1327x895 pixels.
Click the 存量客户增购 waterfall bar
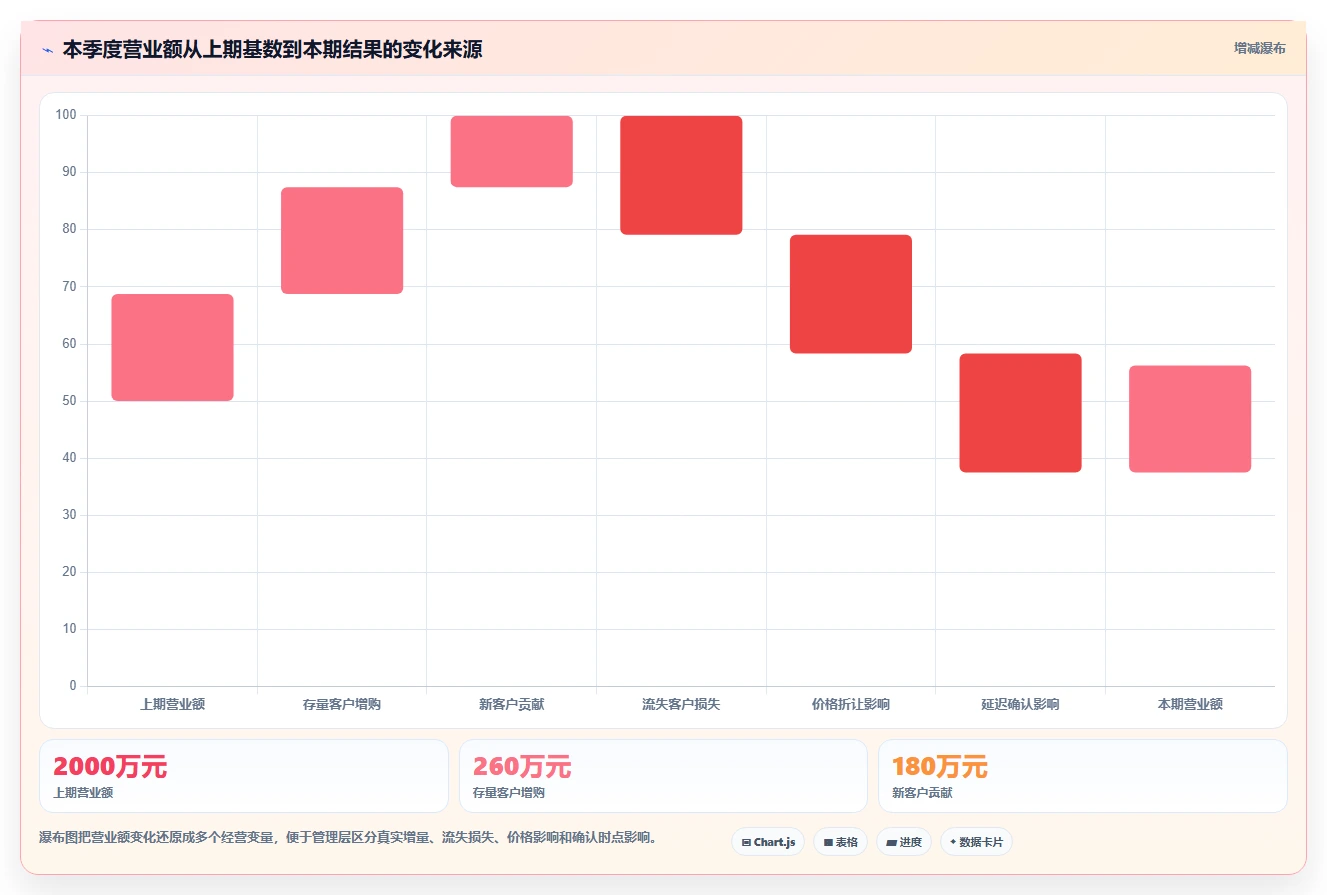coord(342,240)
